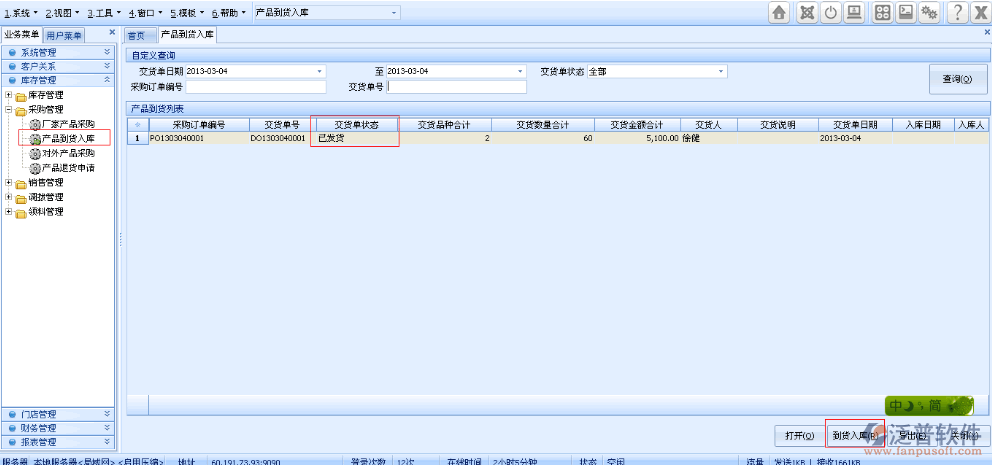992x467 pixels.
Task: Expand the 财务管理 accordion section
Action: (x=60, y=428)
